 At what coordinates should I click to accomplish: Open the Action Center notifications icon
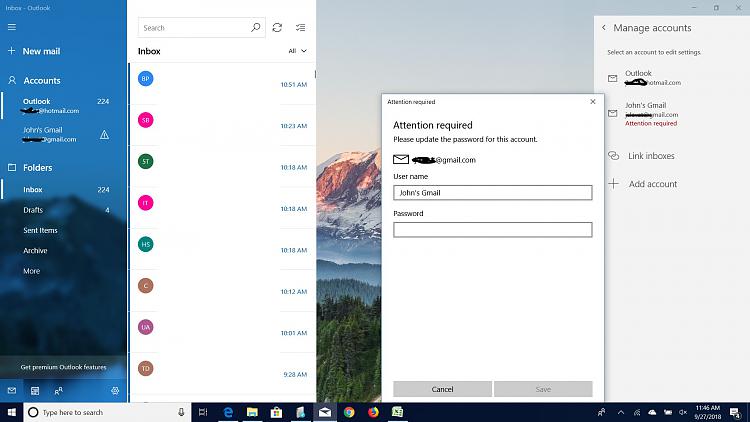tap(736, 412)
